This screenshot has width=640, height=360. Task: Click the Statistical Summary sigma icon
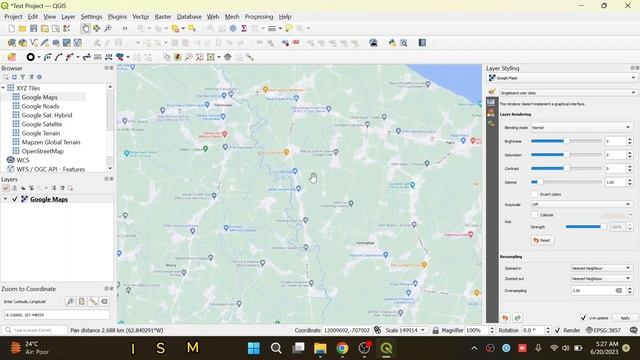[244, 28]
